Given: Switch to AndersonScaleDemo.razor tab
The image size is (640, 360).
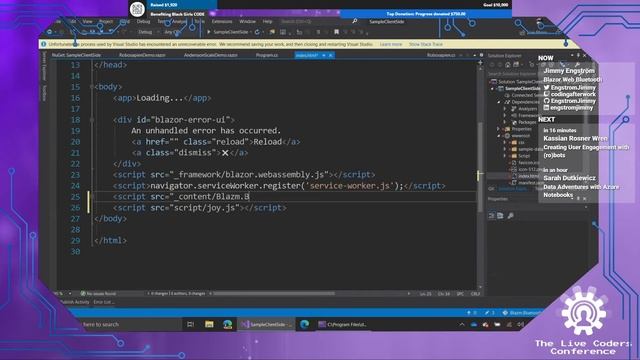Looking at the screenshot, I should click(210, 55).
